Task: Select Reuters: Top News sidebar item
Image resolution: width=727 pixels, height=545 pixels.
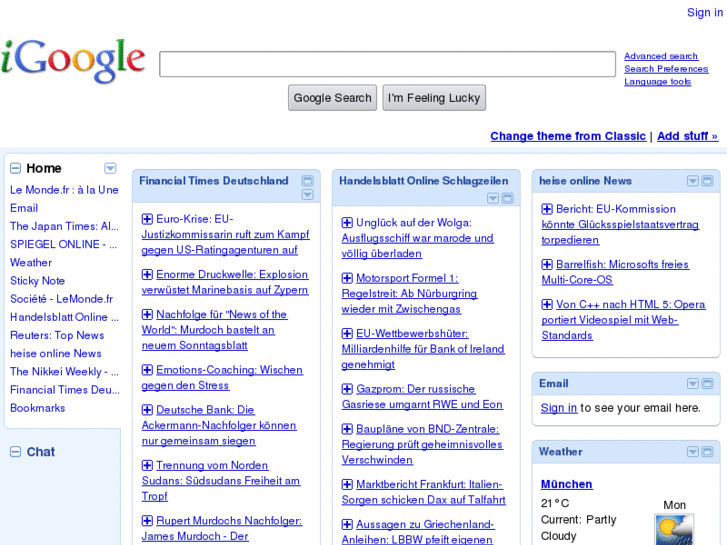Action: pyautogui.click(x=57, y=335)
